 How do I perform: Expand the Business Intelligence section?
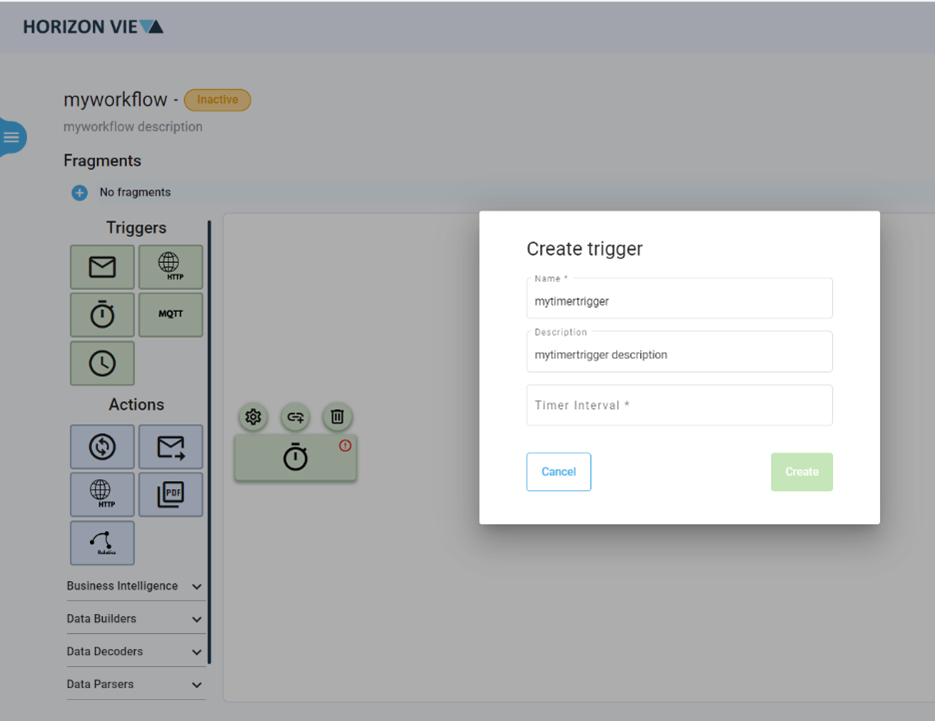(135, 586)
